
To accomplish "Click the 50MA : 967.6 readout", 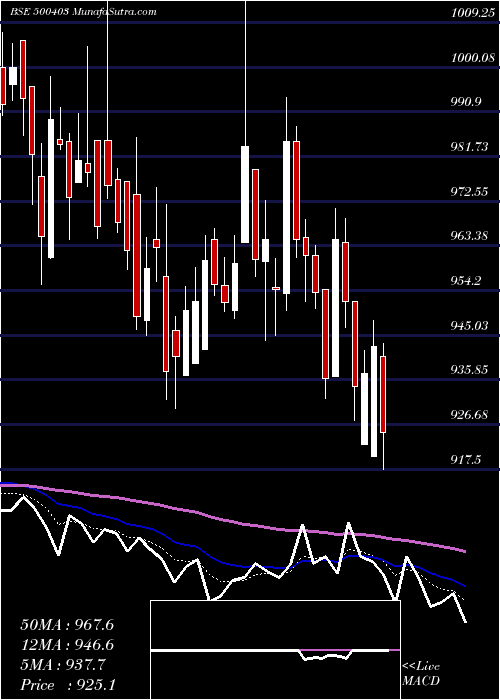I will click(x=67, y=625).
